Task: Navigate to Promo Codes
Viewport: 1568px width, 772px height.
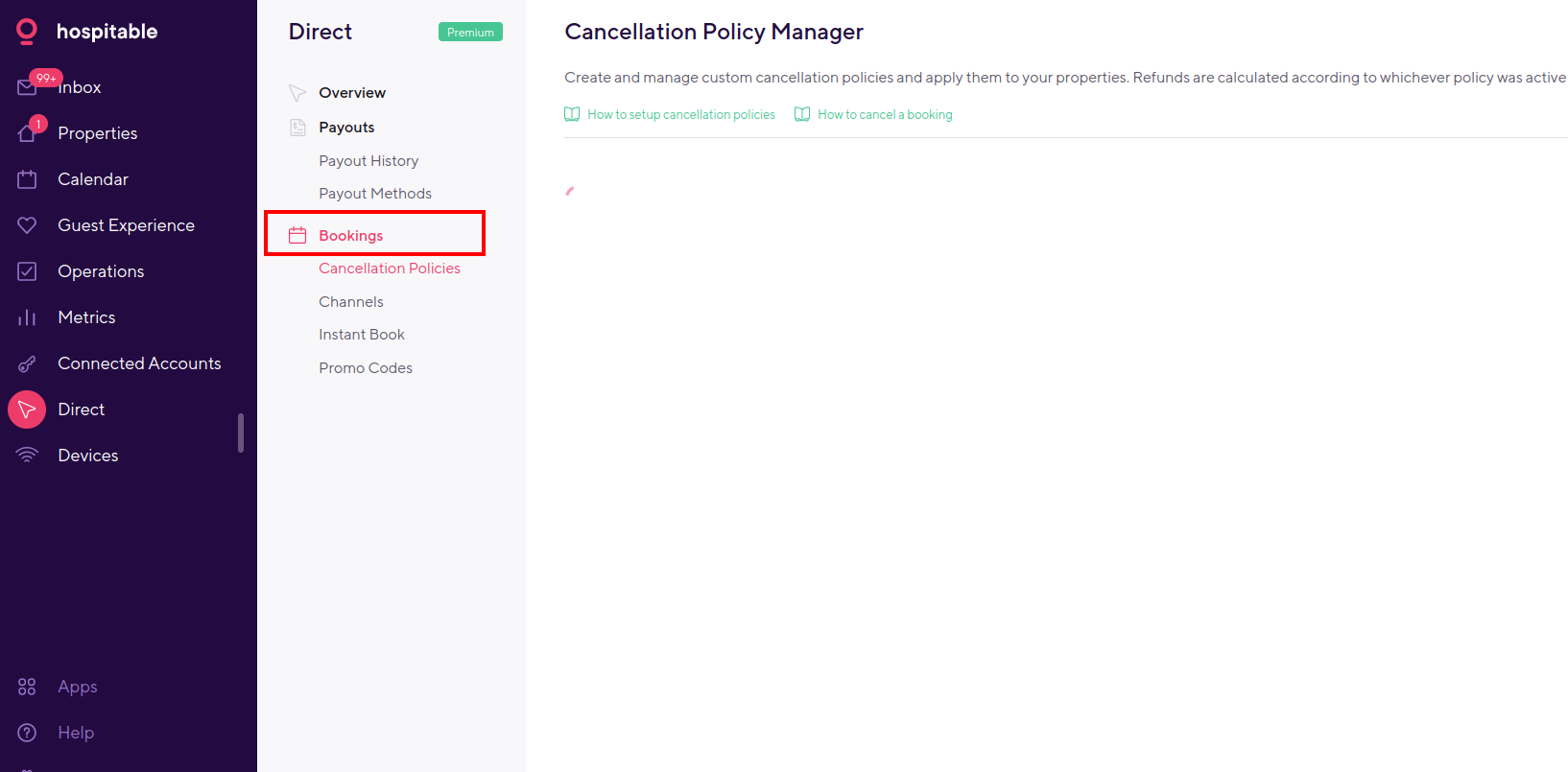Action: (366, 368)
